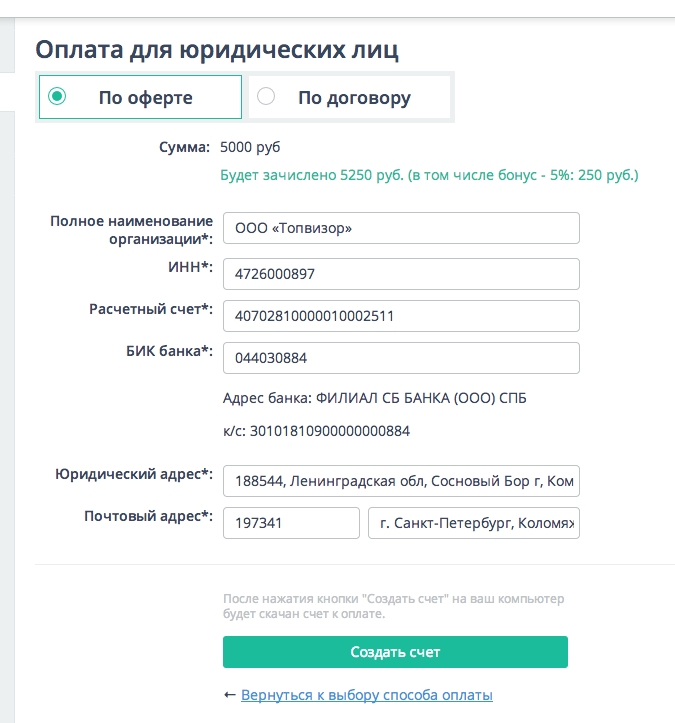Click the Адрес банка info text

click(x=374, y=398)
